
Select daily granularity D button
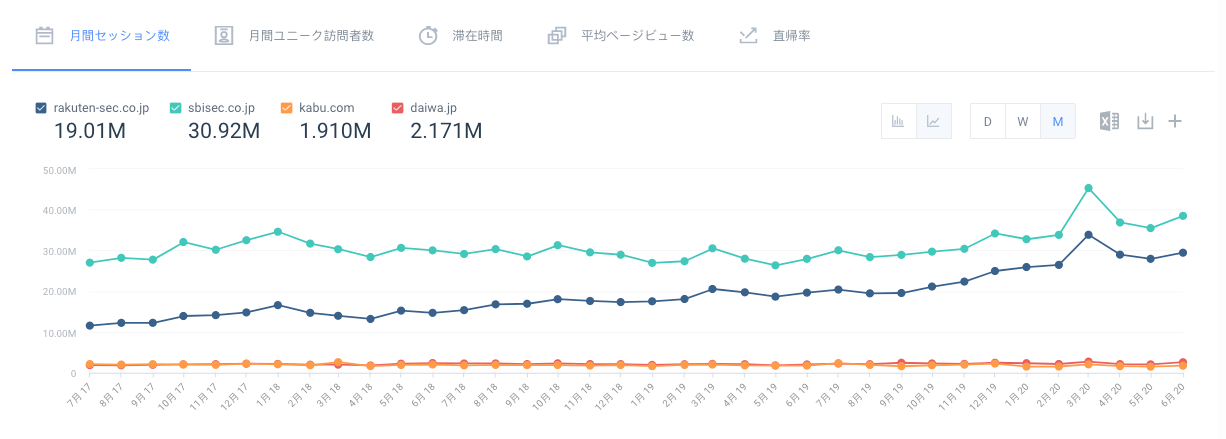987,121
